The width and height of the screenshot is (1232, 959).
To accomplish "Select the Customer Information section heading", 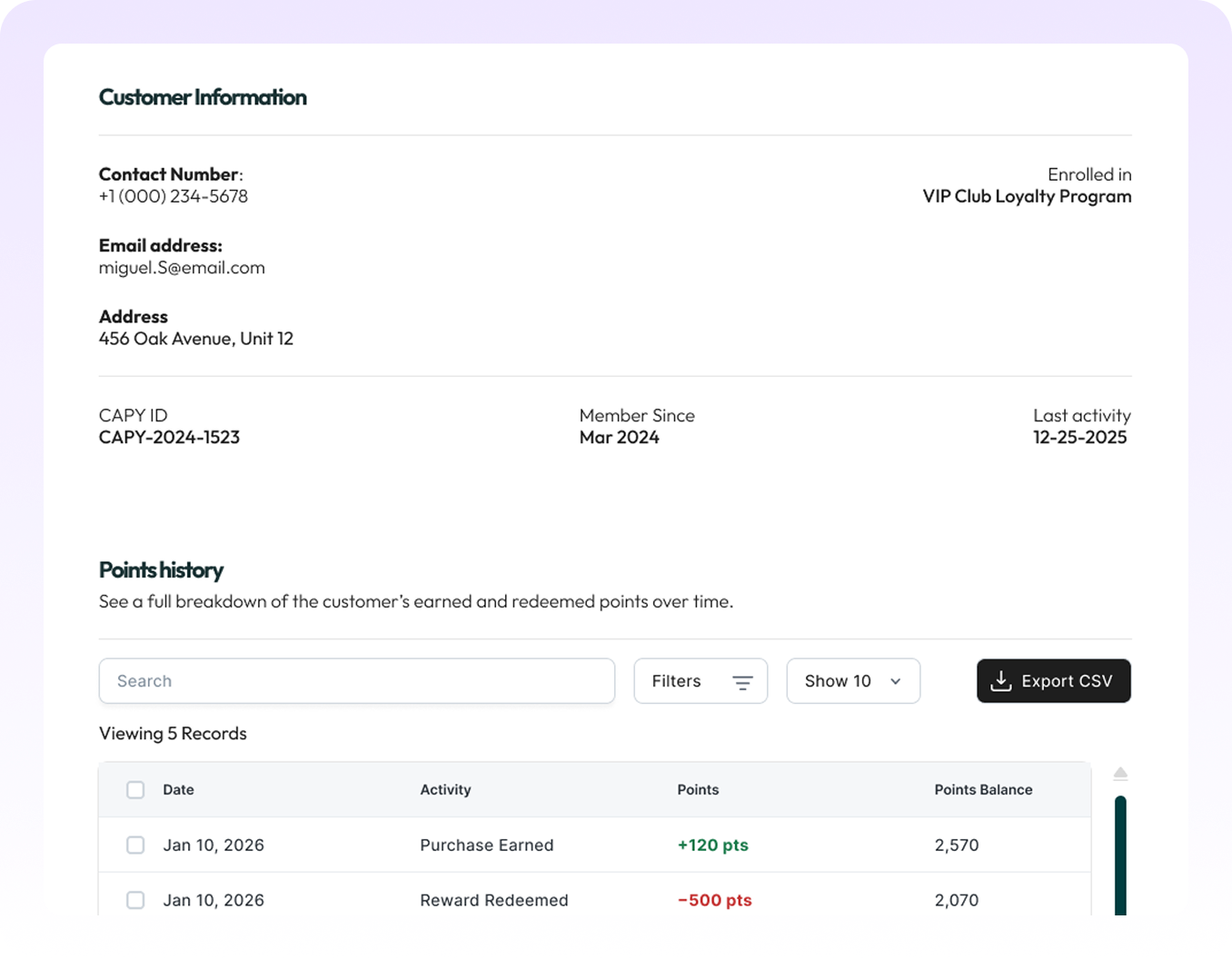I will pos(203,97).
